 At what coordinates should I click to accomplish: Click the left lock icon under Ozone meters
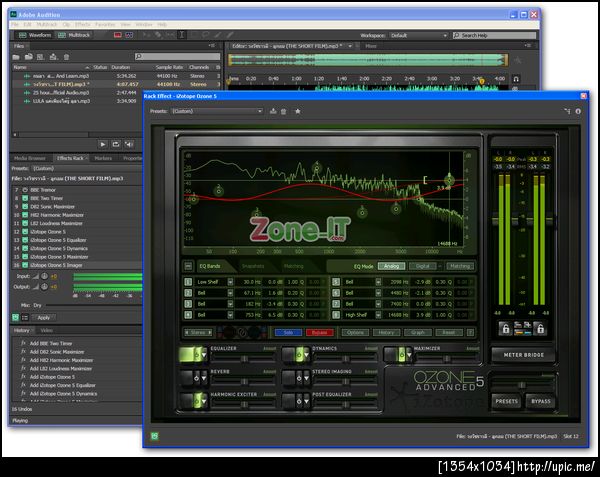tap(505, 329)
